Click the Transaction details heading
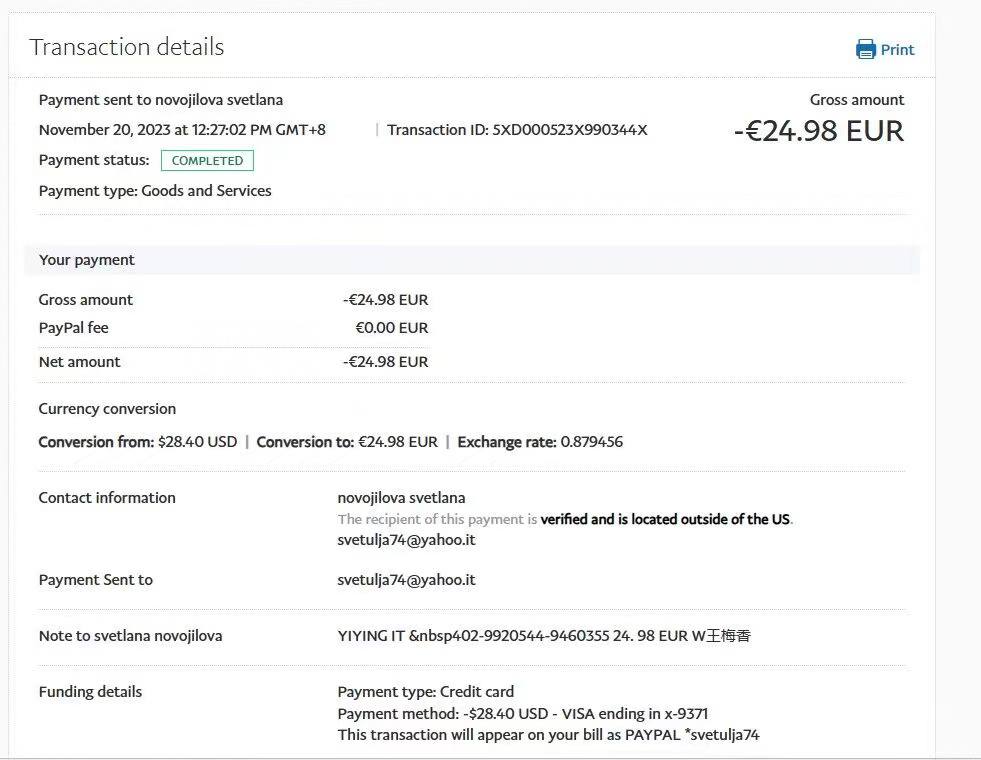 (127, 47)
